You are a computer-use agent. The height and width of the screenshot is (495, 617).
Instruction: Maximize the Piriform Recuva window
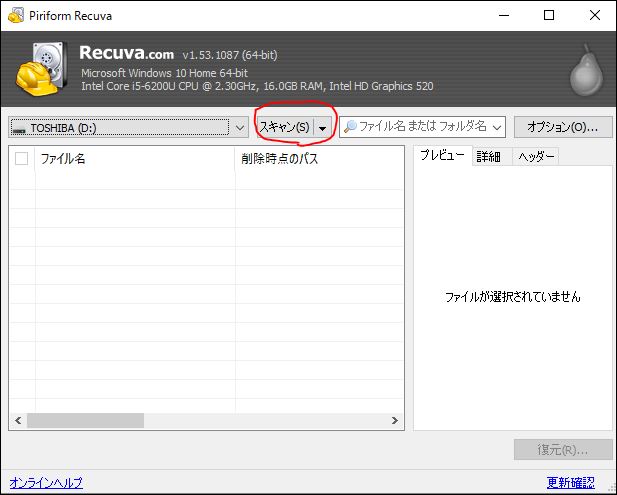[x=549, y=15]
